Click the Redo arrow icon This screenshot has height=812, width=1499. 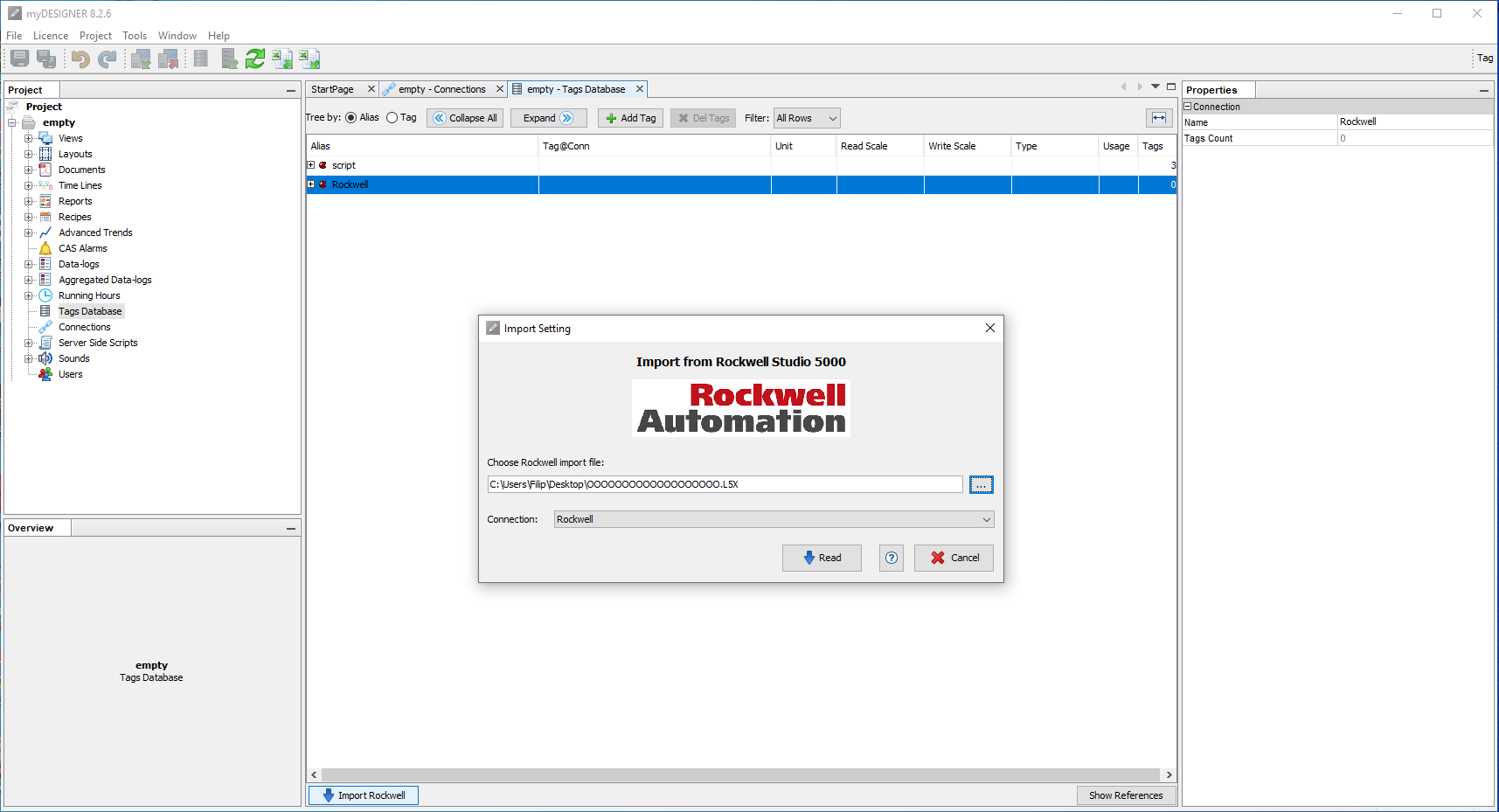[x=107, y=59]
